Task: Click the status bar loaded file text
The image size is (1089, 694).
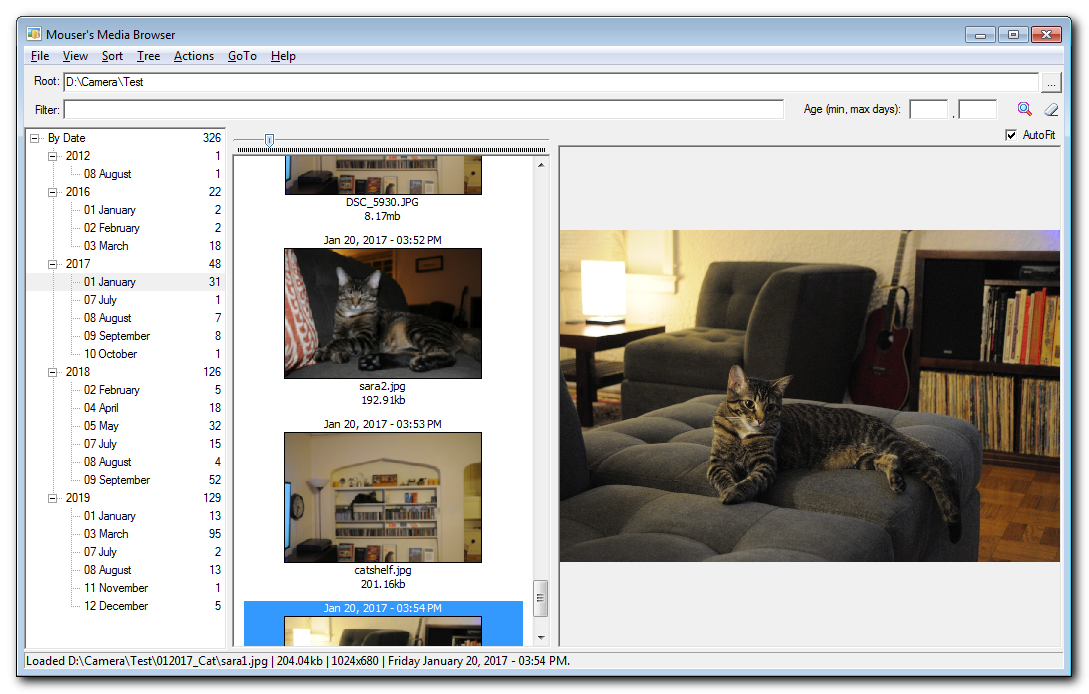Action: tap(298, 661)
